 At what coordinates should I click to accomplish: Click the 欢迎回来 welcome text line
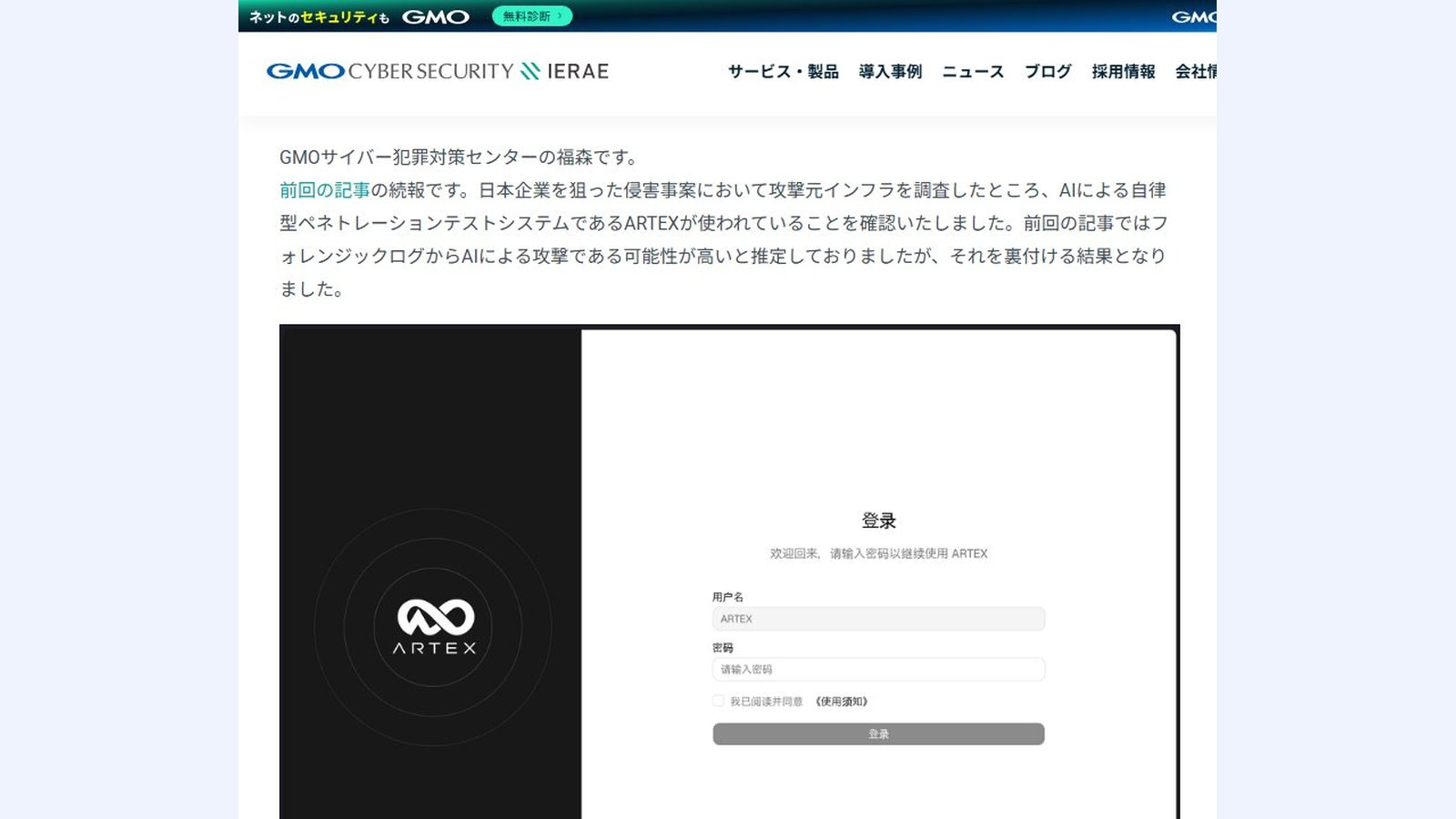879,553
